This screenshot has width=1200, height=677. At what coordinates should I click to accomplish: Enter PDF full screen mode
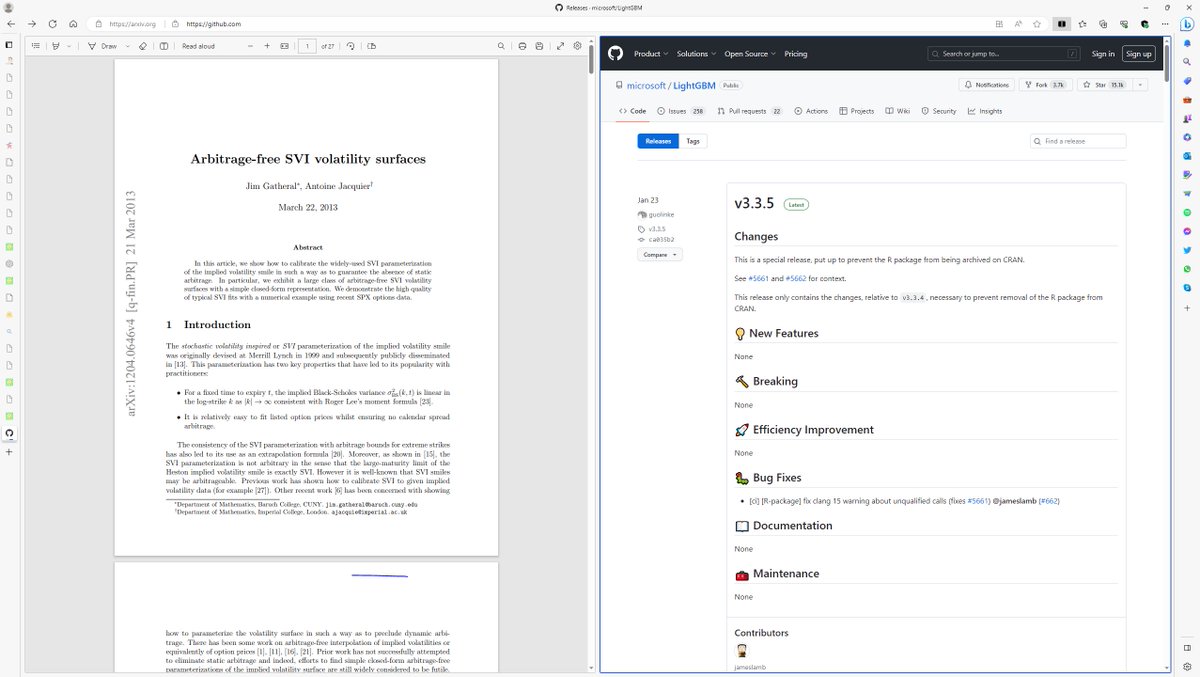[x=560, y=46]
